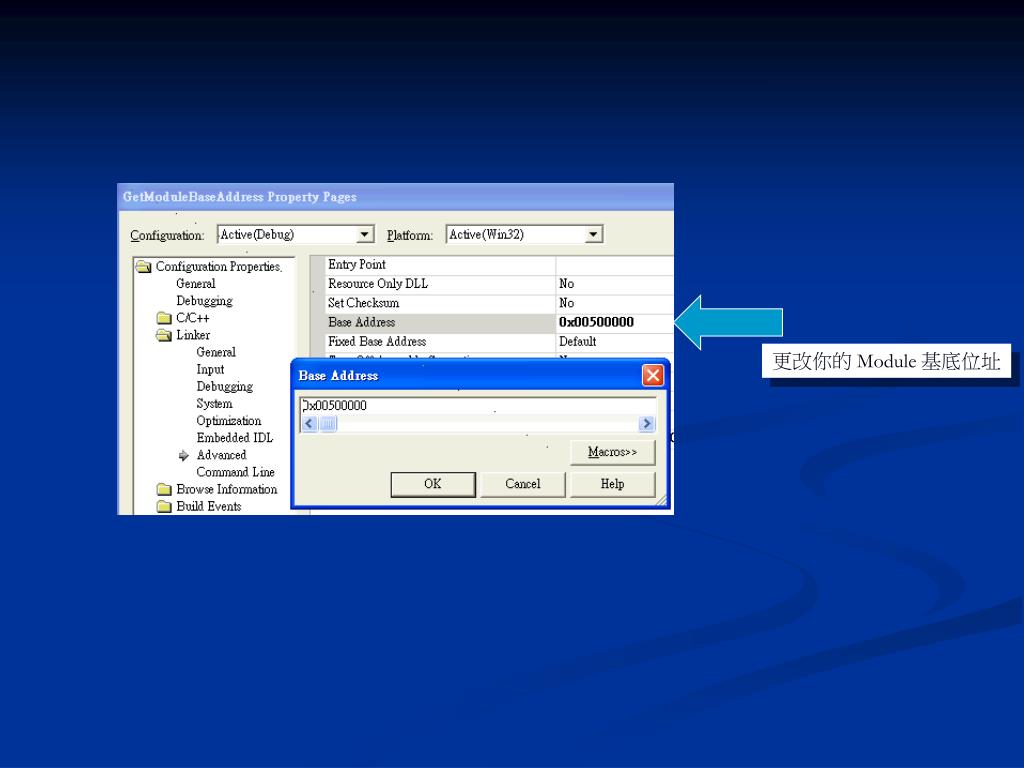Click OK in Base Address dialog
Screen dimensions: 1024x768
coord(433,484)
